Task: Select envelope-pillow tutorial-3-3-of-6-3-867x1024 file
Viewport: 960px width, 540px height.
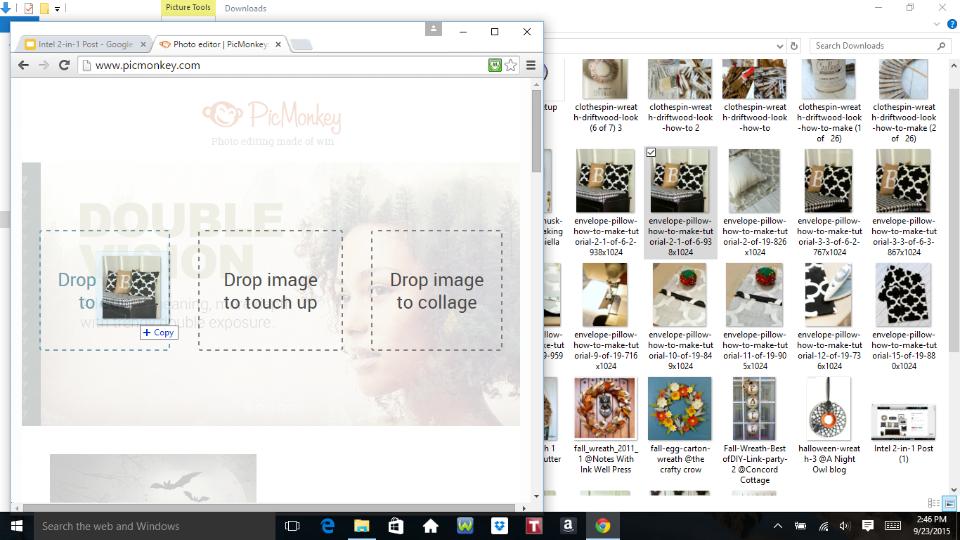Action: pos(904,203)
